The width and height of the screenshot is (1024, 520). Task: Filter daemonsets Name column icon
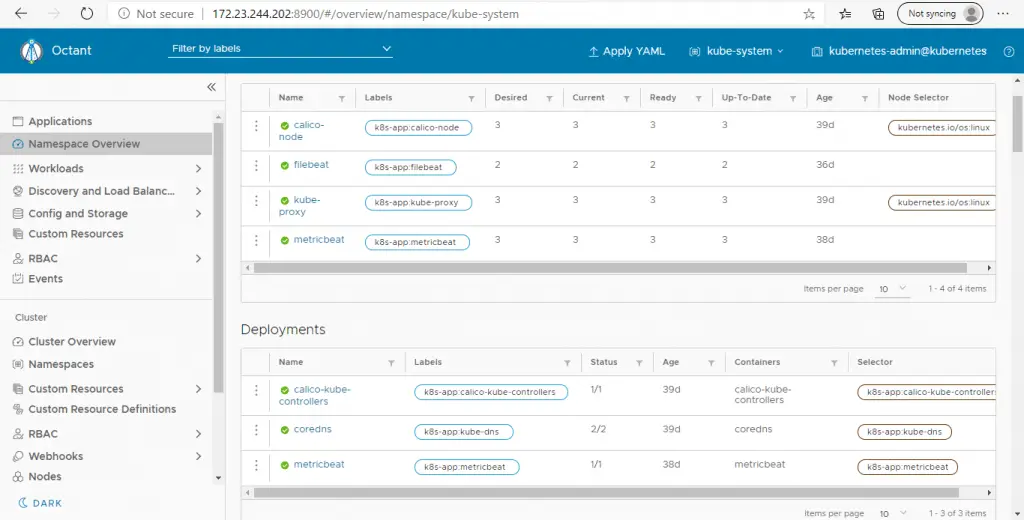click(x=342, y=99)
